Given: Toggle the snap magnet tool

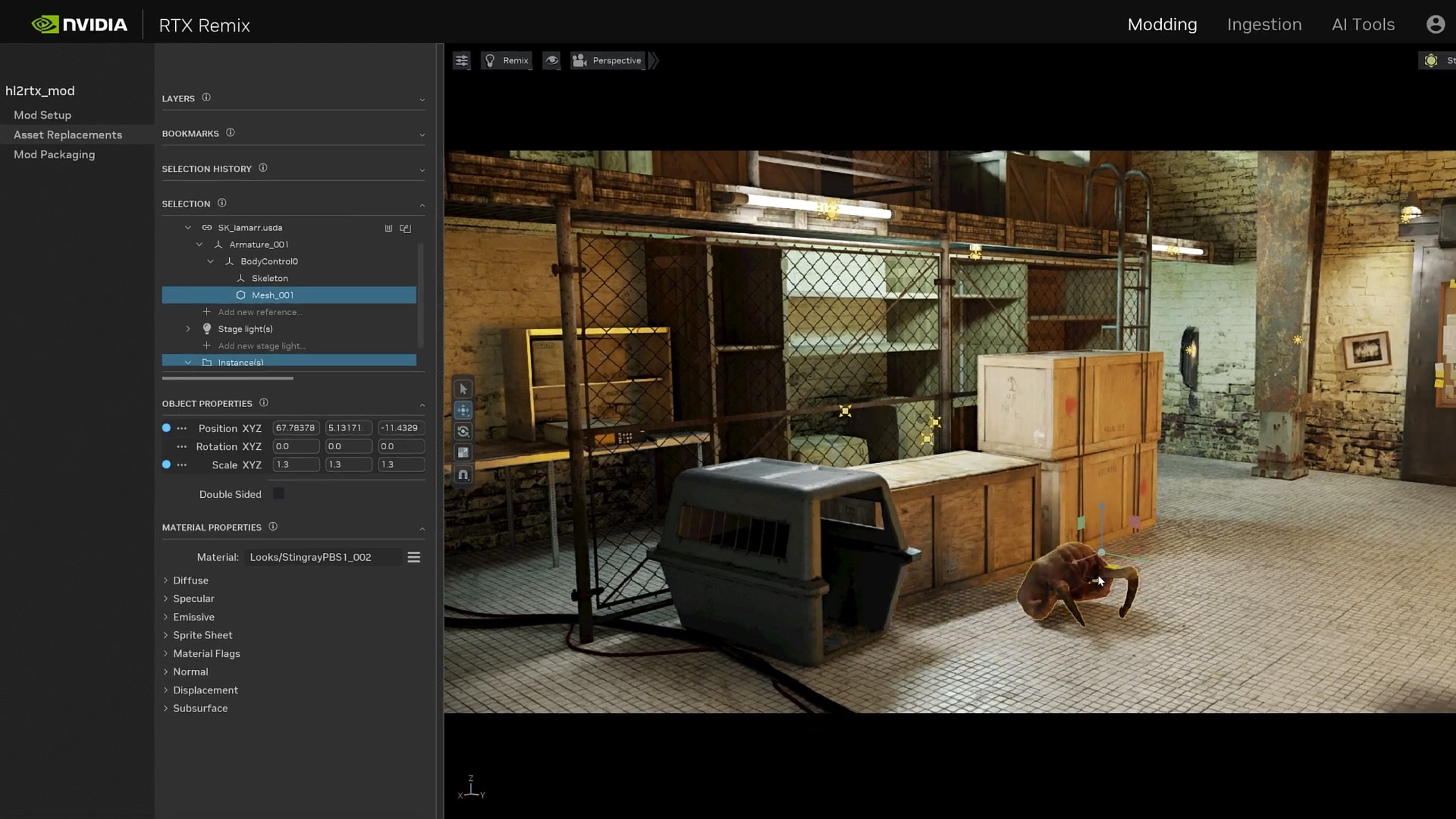Looking at the screenshot, I should coord(463,474).
